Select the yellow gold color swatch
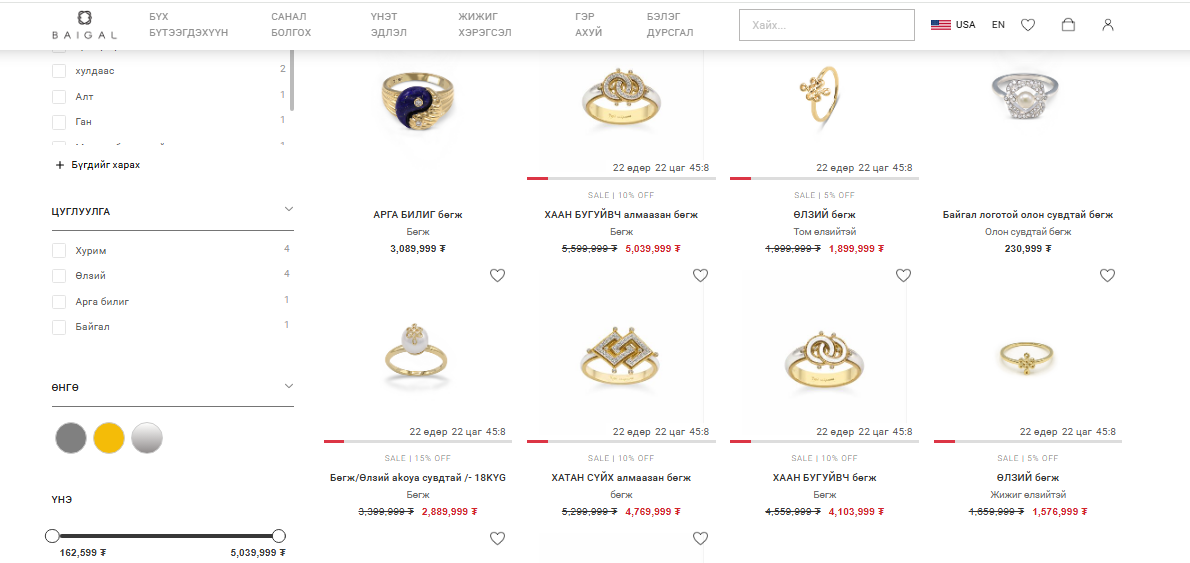Image resolution: width=1190 pixels, height=563 pixels. (108, 438)
